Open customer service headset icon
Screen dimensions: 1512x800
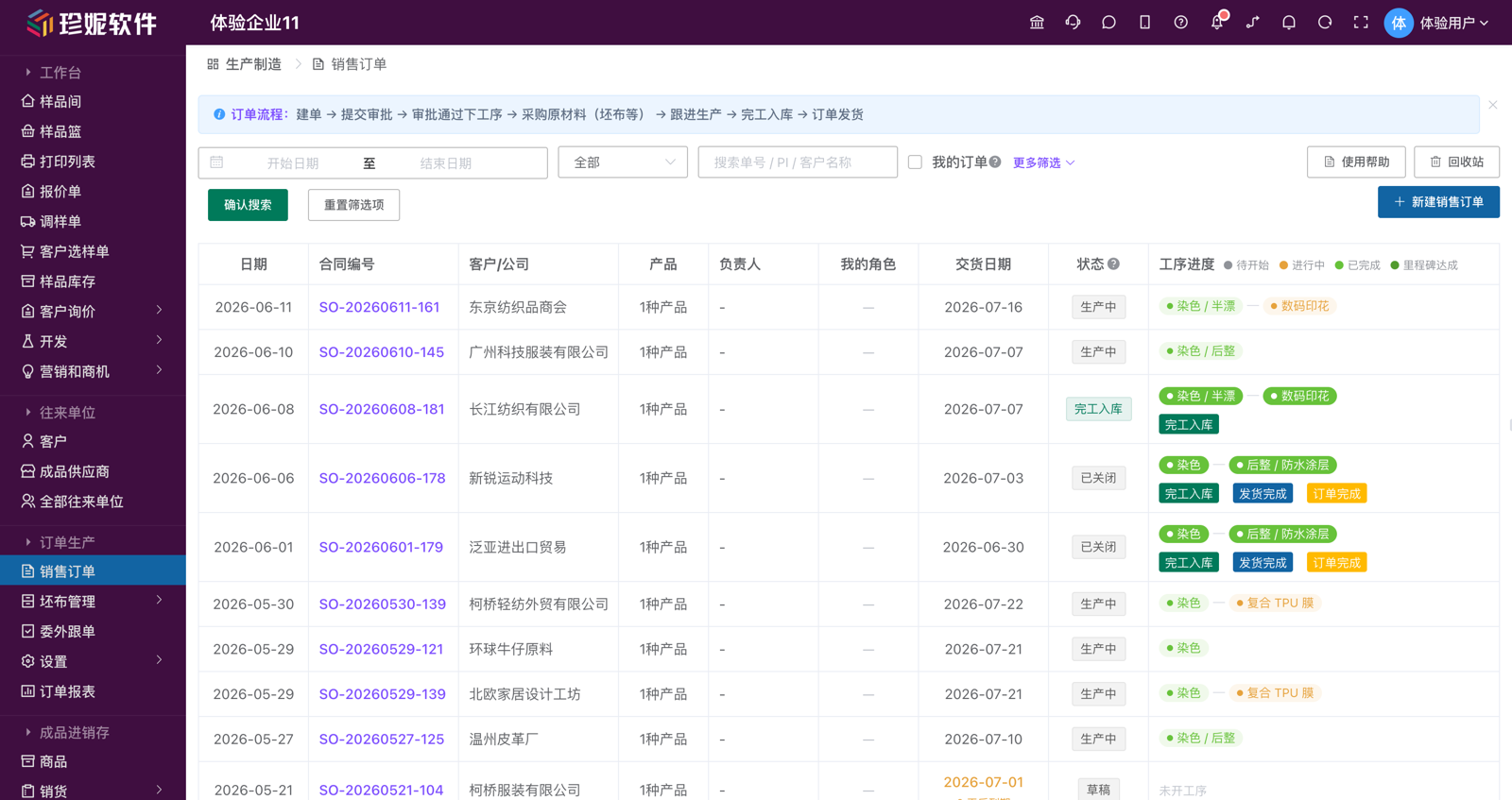click(1073, 23)
